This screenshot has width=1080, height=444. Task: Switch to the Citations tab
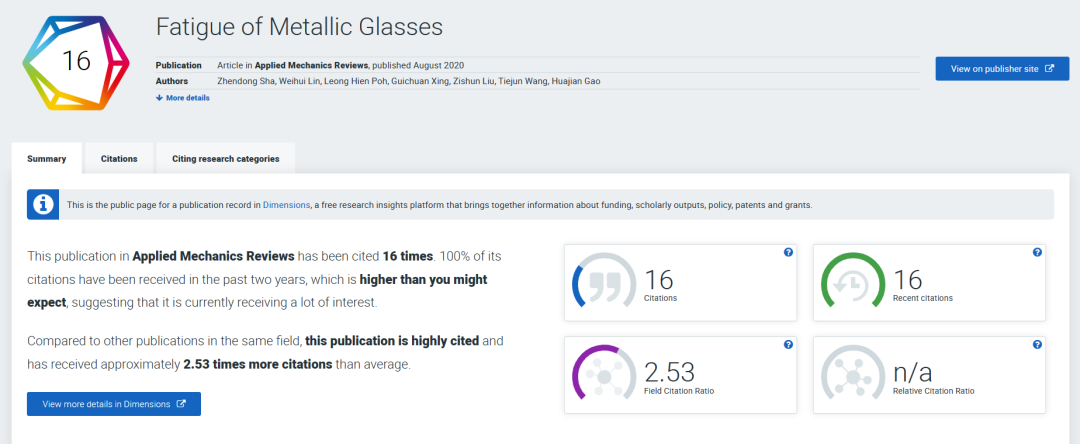click(x=119, y=159)
